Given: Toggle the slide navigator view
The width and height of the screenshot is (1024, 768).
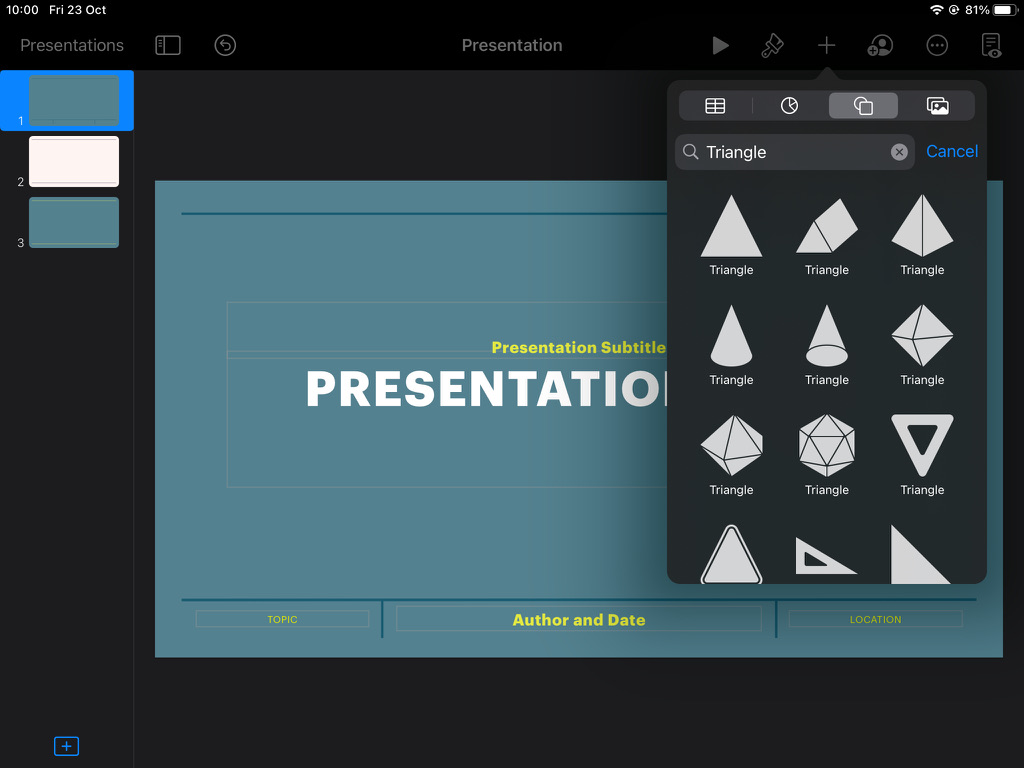Looking at the screenshot, I should [x=167, y=45].
